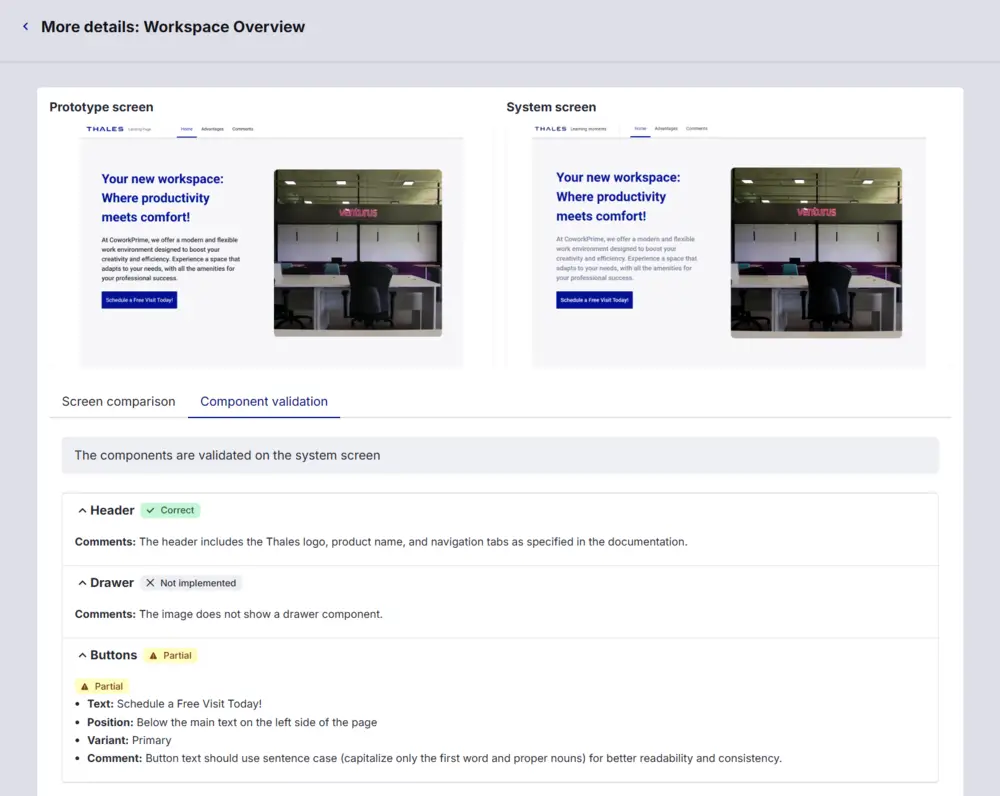Screen dimensions: 1000x796
Task: Click the Thales logo in Prototype screen
Action: tap(105, 129)
